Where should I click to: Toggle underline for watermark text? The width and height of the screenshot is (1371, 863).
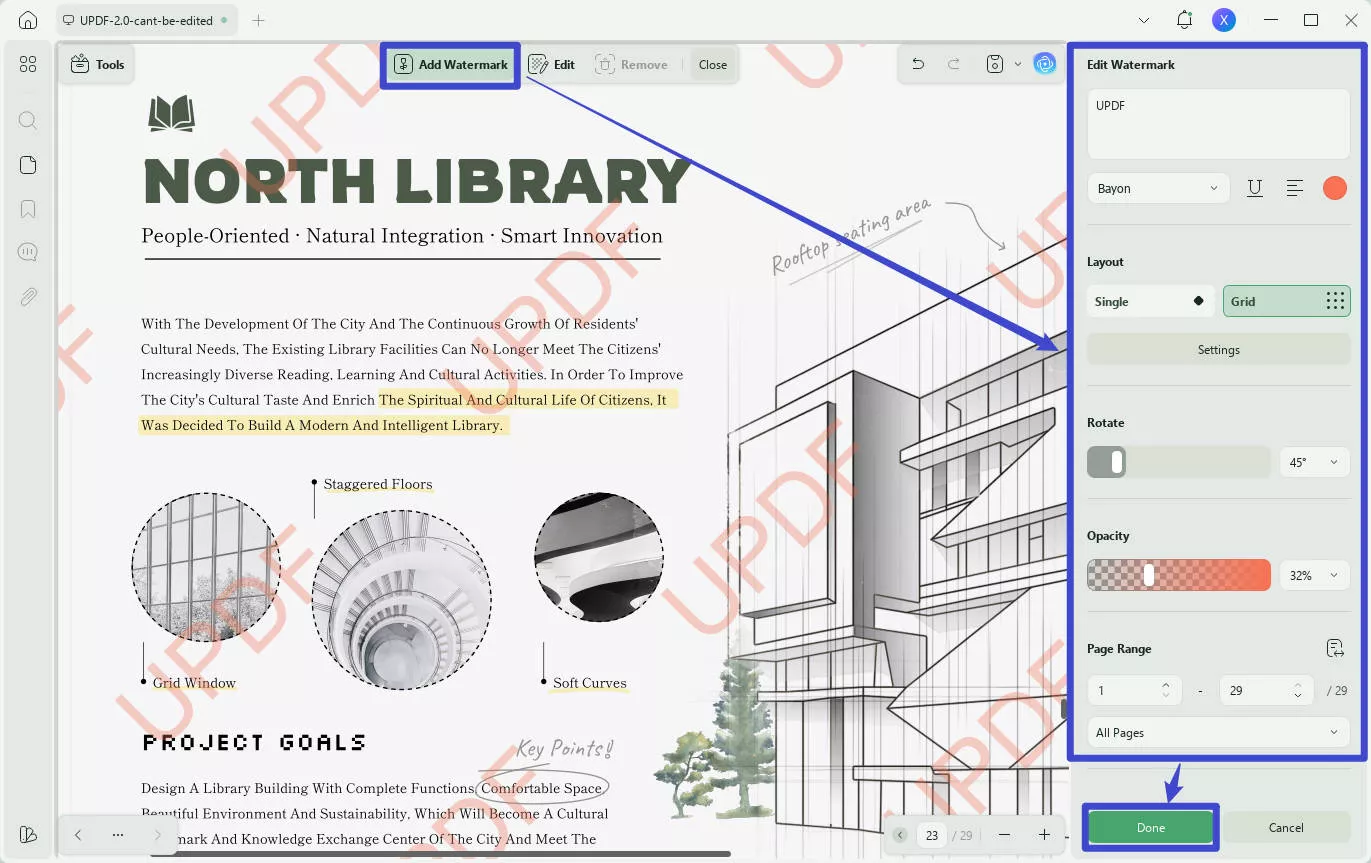coord(1254,188)
